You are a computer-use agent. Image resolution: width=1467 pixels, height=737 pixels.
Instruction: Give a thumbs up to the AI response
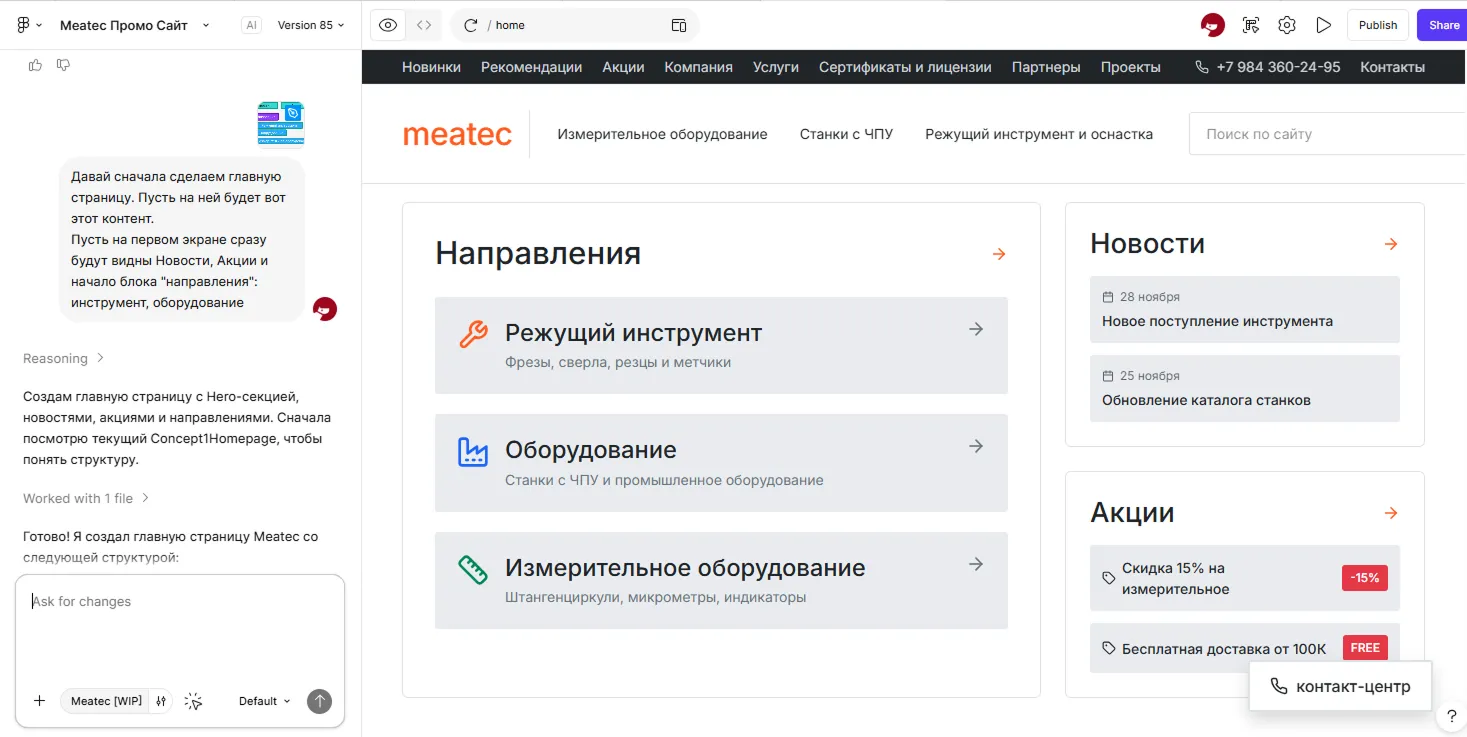(x=37, y=64)
